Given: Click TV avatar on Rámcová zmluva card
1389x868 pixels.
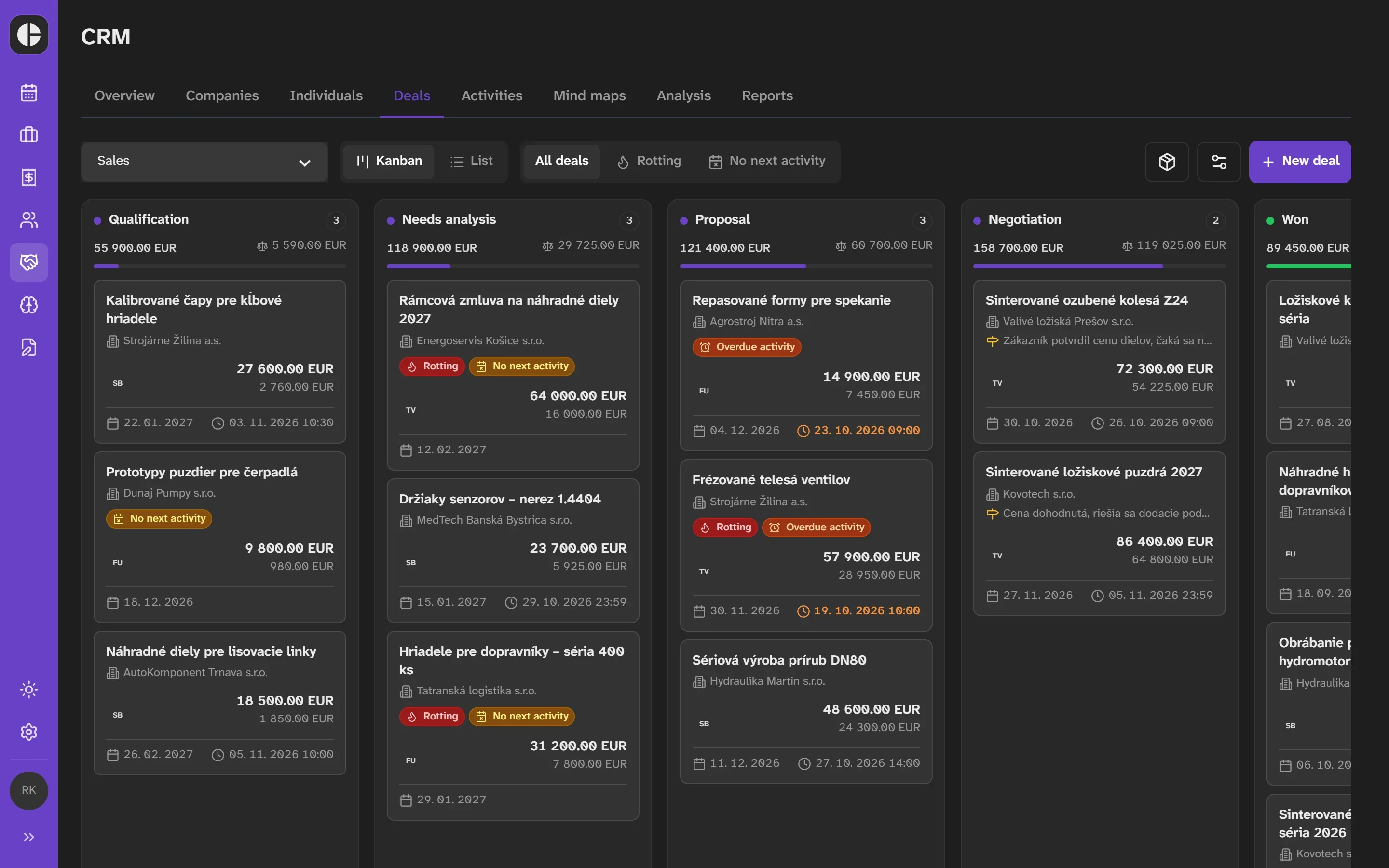Looking at the screenshot, I should 411,410.
